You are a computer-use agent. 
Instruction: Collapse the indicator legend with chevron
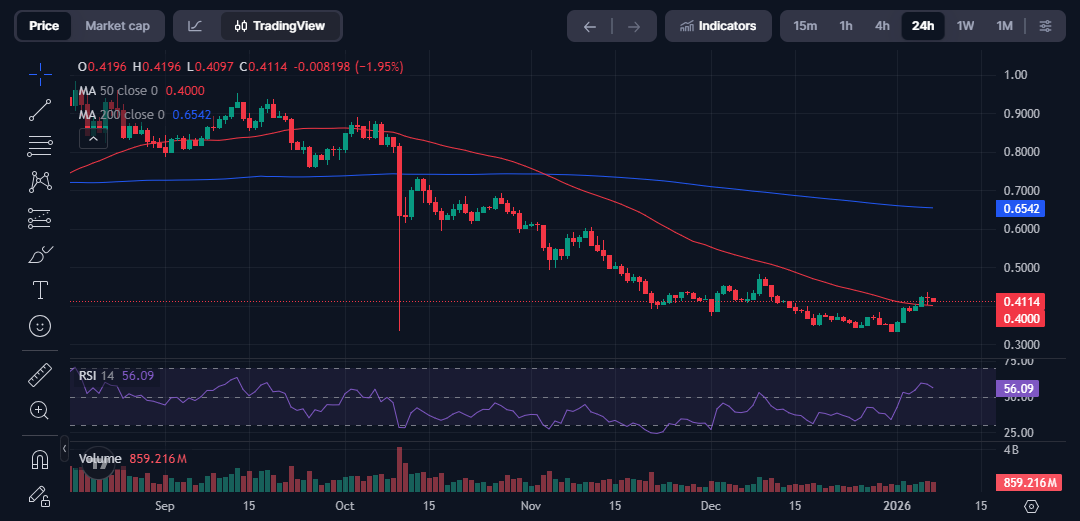coord(91,138)
